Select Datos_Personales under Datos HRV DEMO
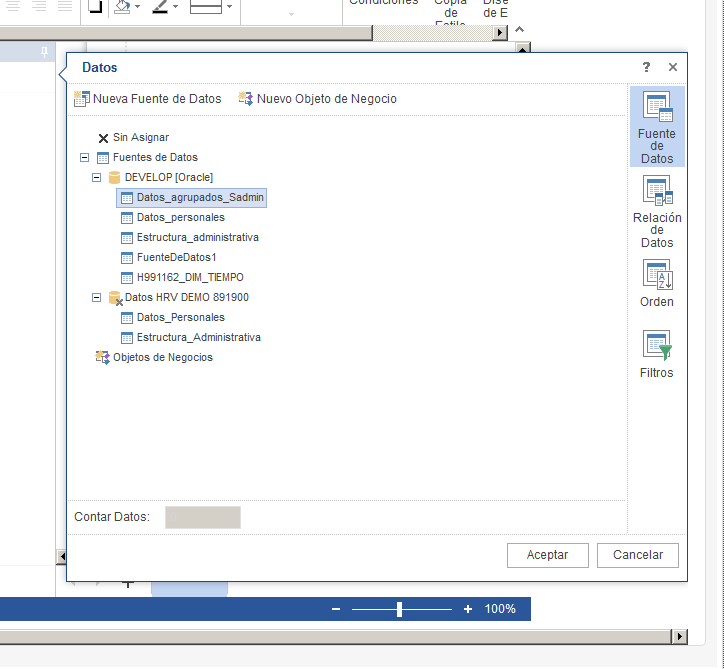This screenshot has width=724, height=669. pyautogui.click(x=173, y=317)
